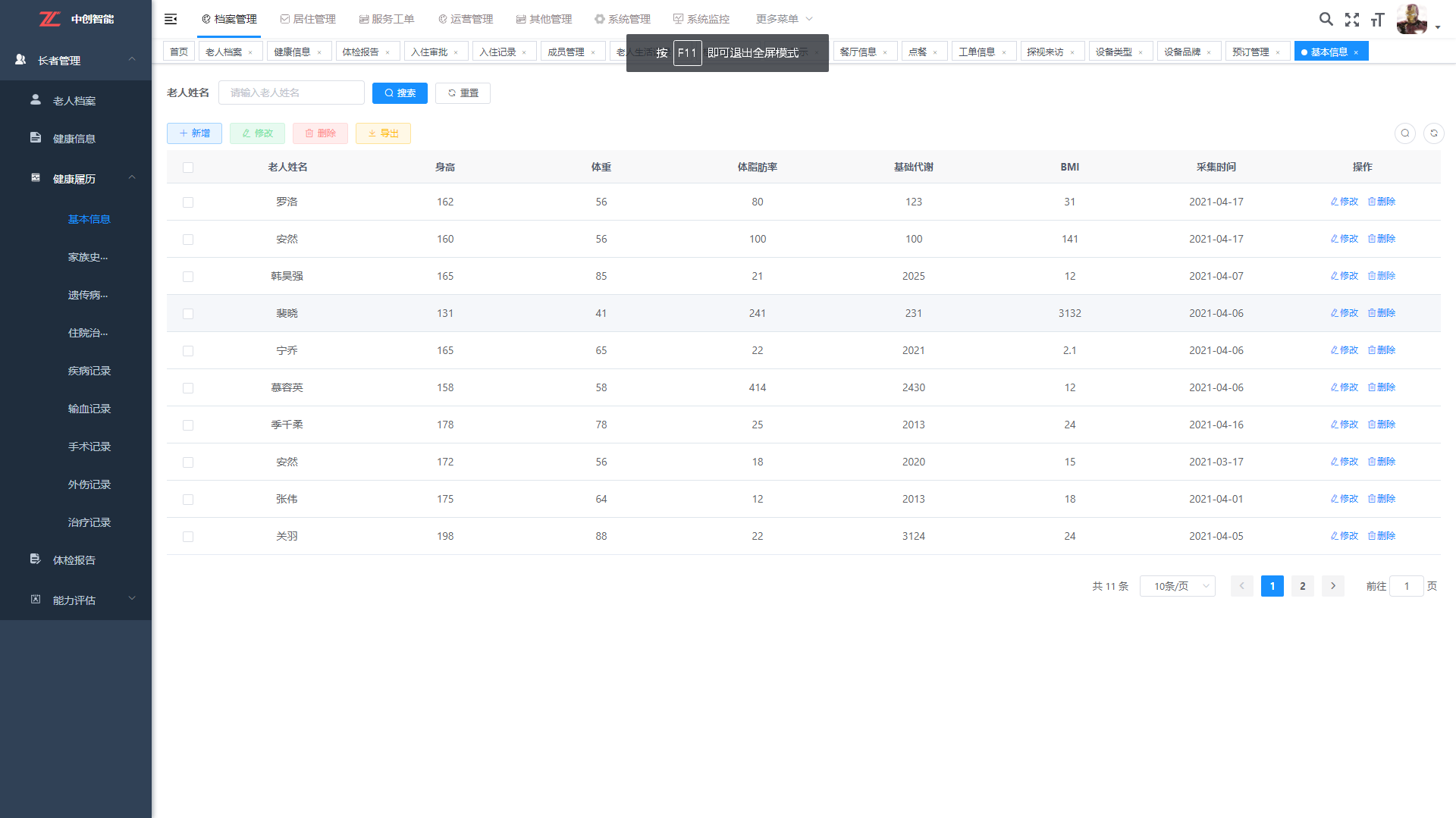Toggle fullscreen using the expand icon
This screenshot has height=818, width=1456.
pyautogui.click(x=1351, y=20)
